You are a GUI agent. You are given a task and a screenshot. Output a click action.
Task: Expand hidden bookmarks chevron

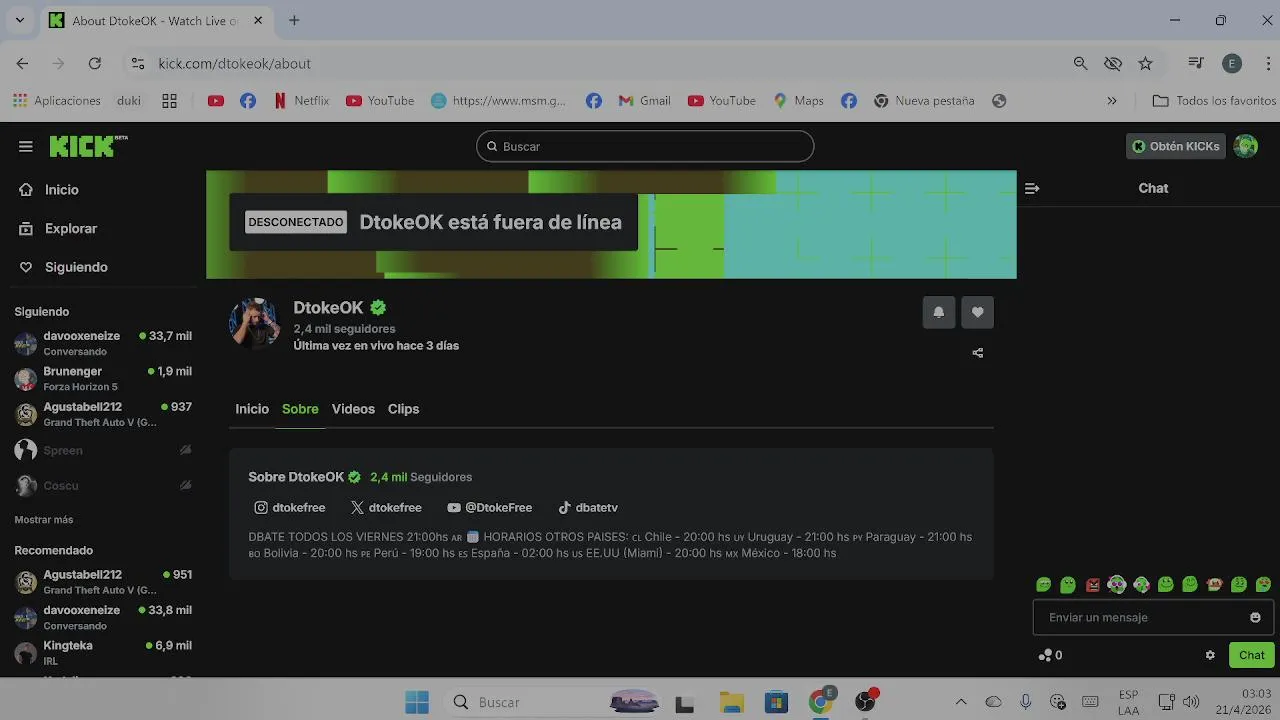(x=1112, y=101)
